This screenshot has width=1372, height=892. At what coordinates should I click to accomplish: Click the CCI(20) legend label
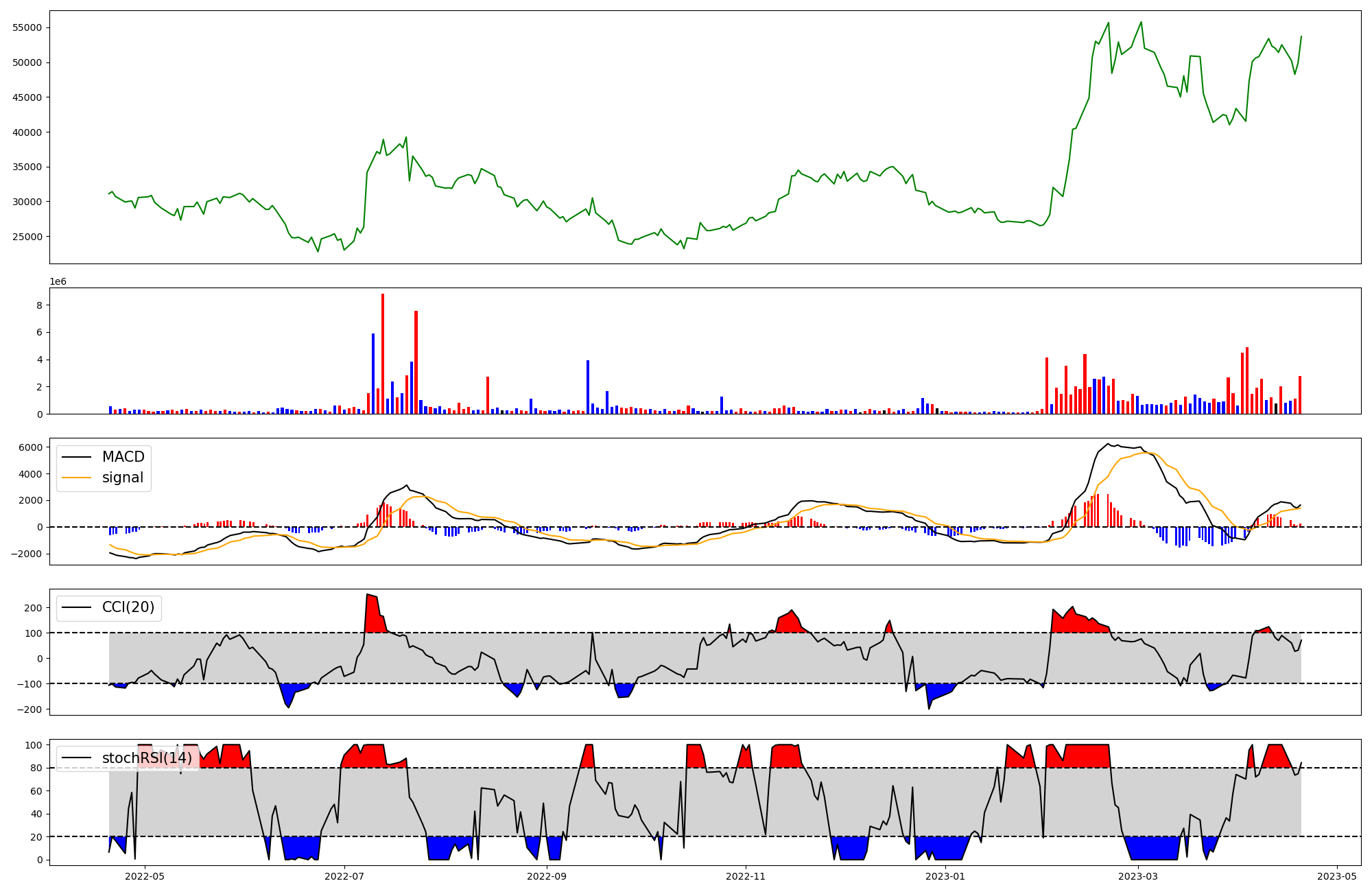click(x=128, y=607)
